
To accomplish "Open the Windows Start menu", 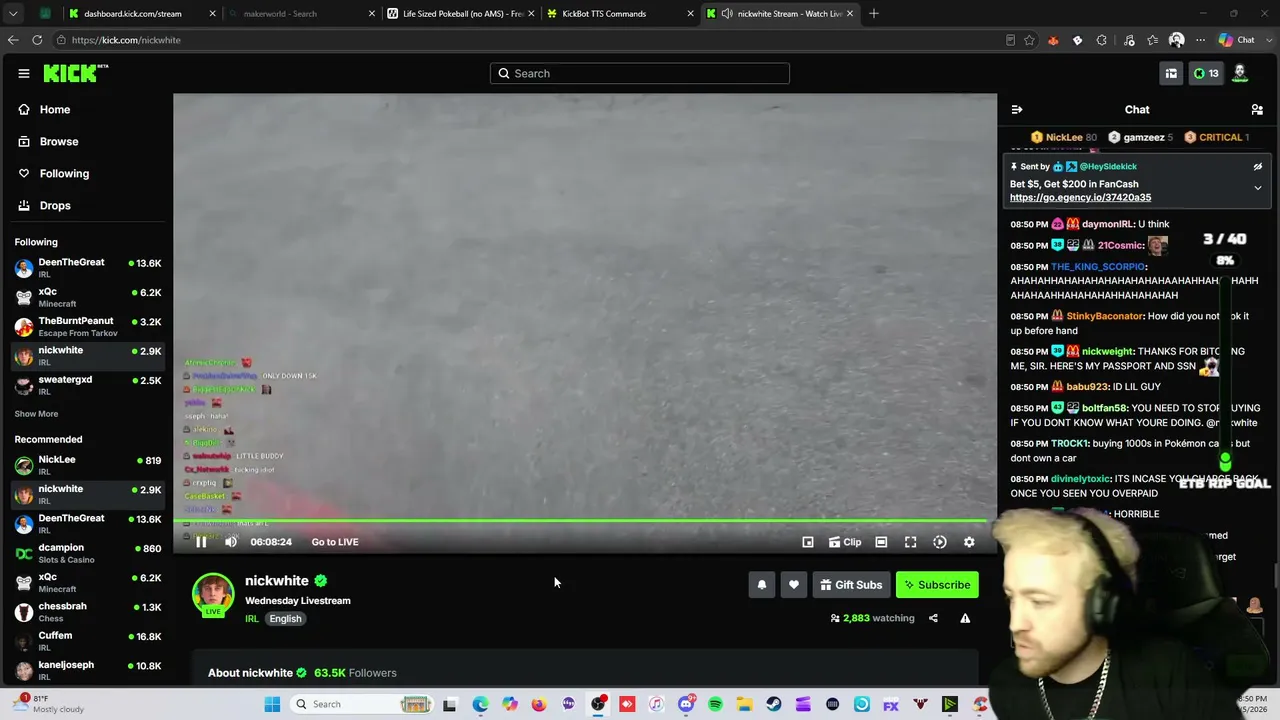I will click(x=272, y=704).
